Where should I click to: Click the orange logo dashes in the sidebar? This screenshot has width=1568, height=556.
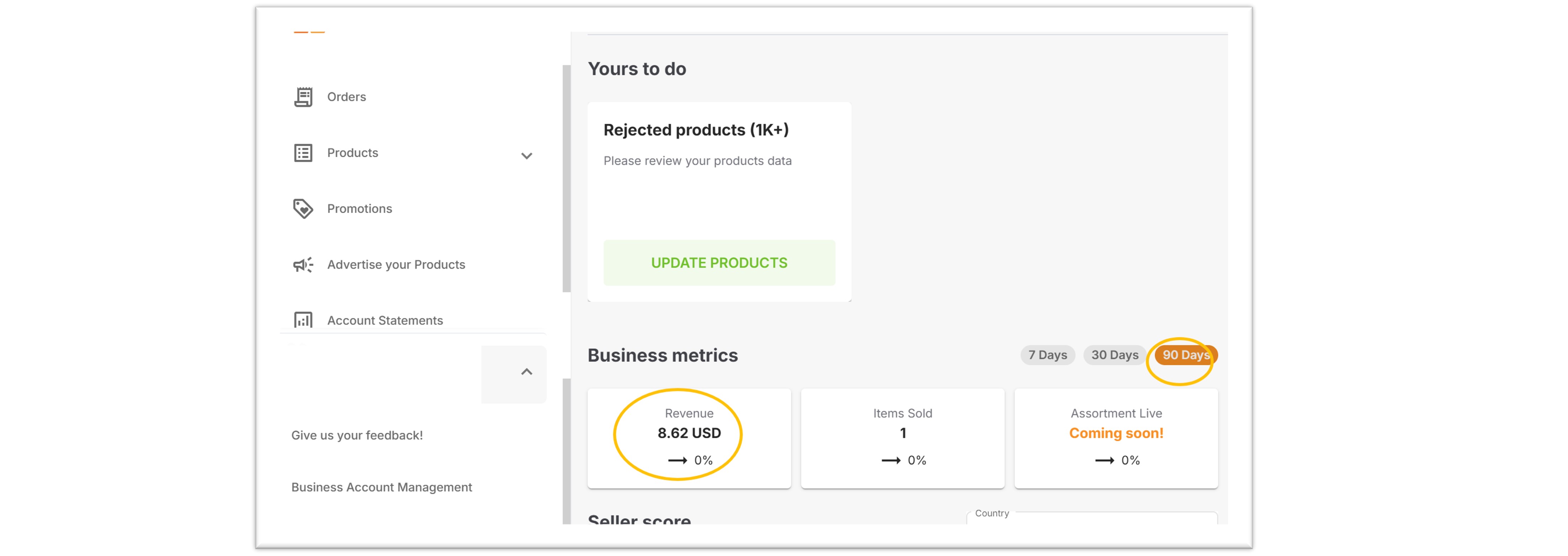[x=309, y=32]
